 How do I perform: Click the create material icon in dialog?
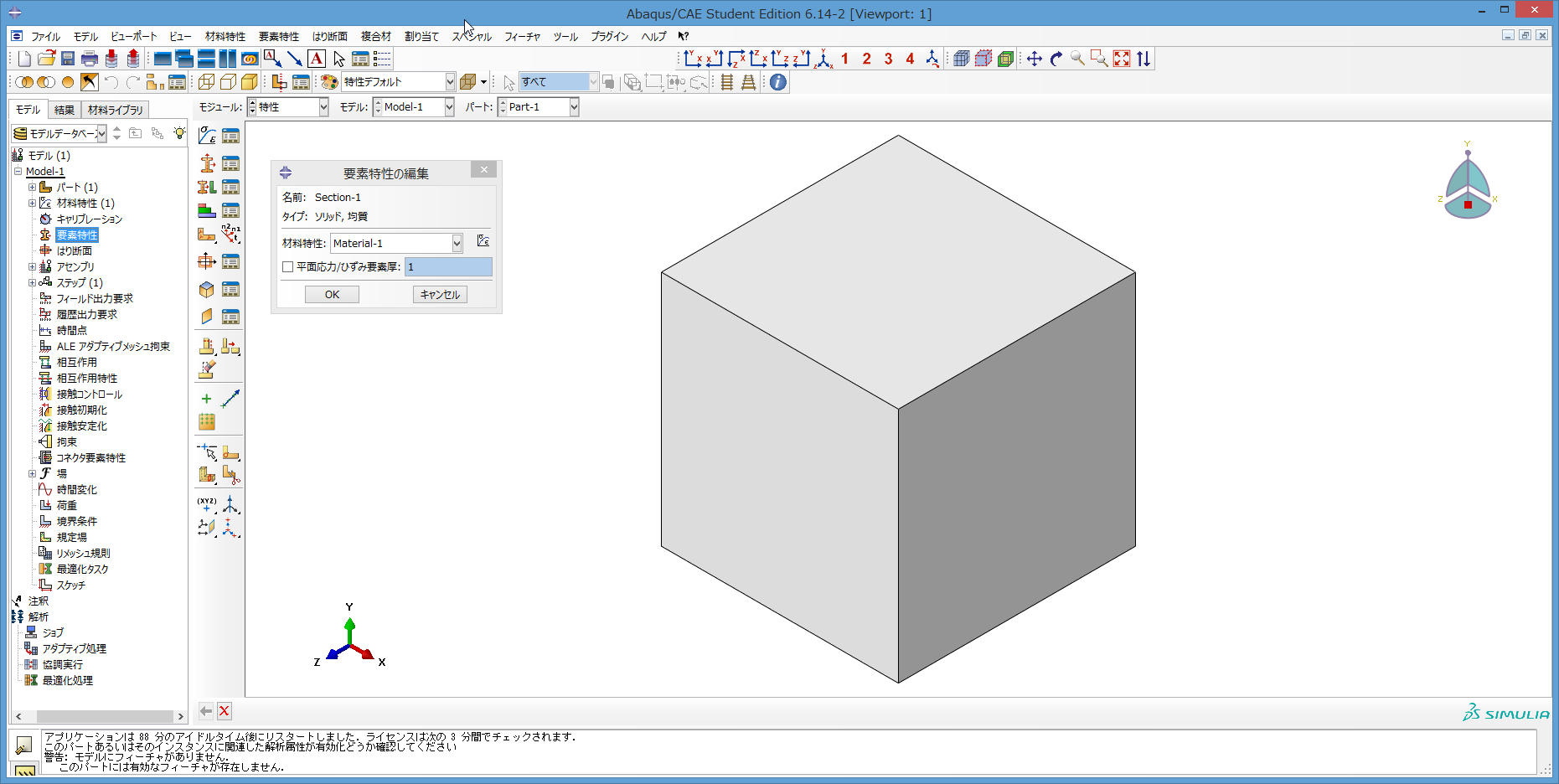[x=483, y=241]
